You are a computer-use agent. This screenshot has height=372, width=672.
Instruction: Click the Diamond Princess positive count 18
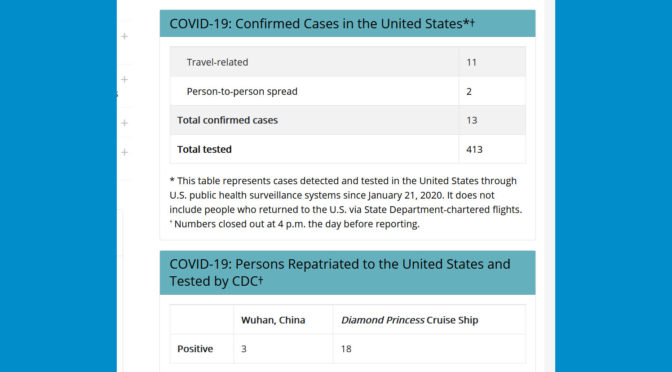click(346, 349)
